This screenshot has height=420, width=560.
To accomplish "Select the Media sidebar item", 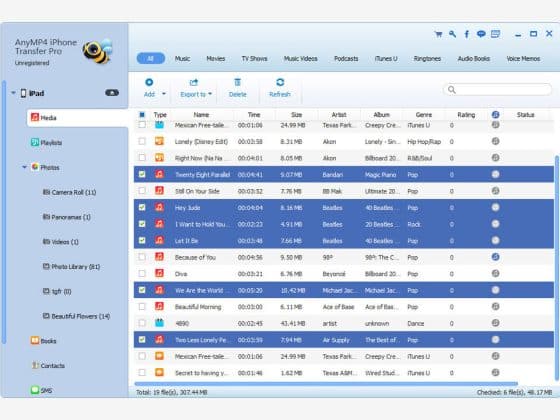I will coord(77,118).
